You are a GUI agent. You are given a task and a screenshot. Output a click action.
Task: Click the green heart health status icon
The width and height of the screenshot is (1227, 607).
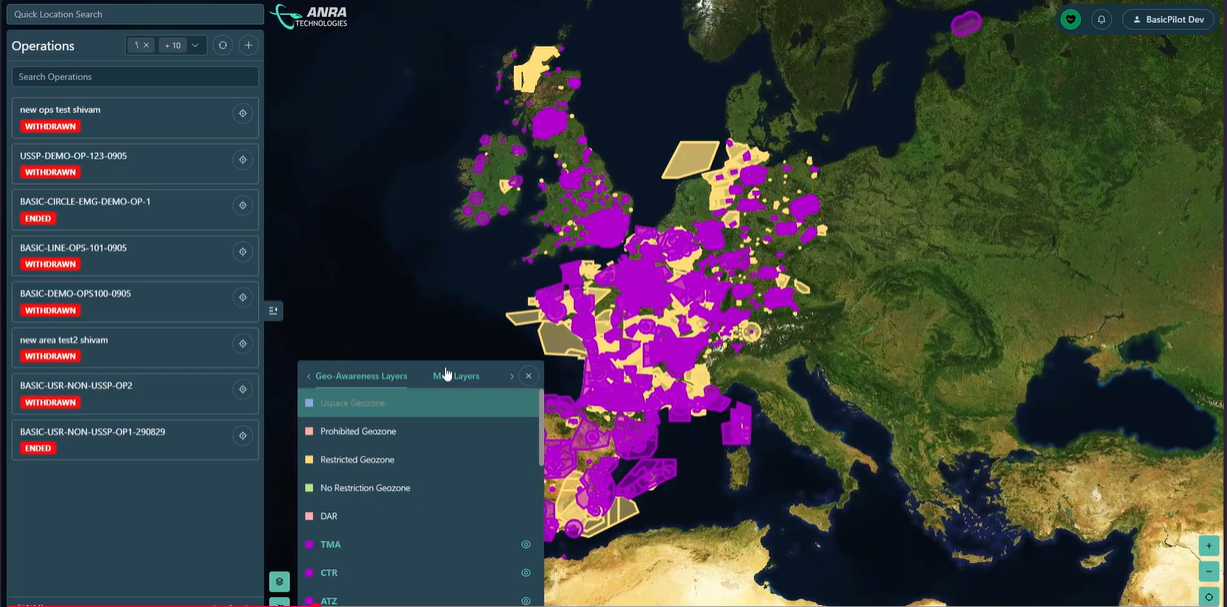1070,19
